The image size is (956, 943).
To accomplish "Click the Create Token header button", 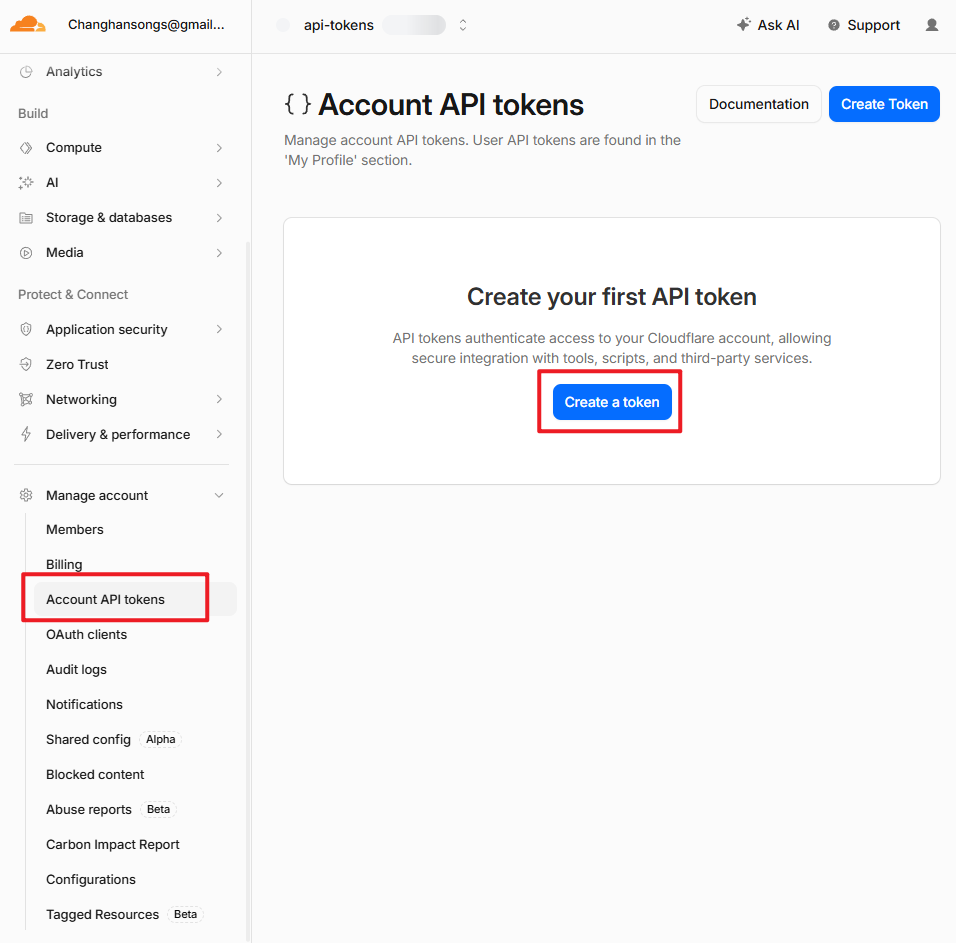I will 884,104.
